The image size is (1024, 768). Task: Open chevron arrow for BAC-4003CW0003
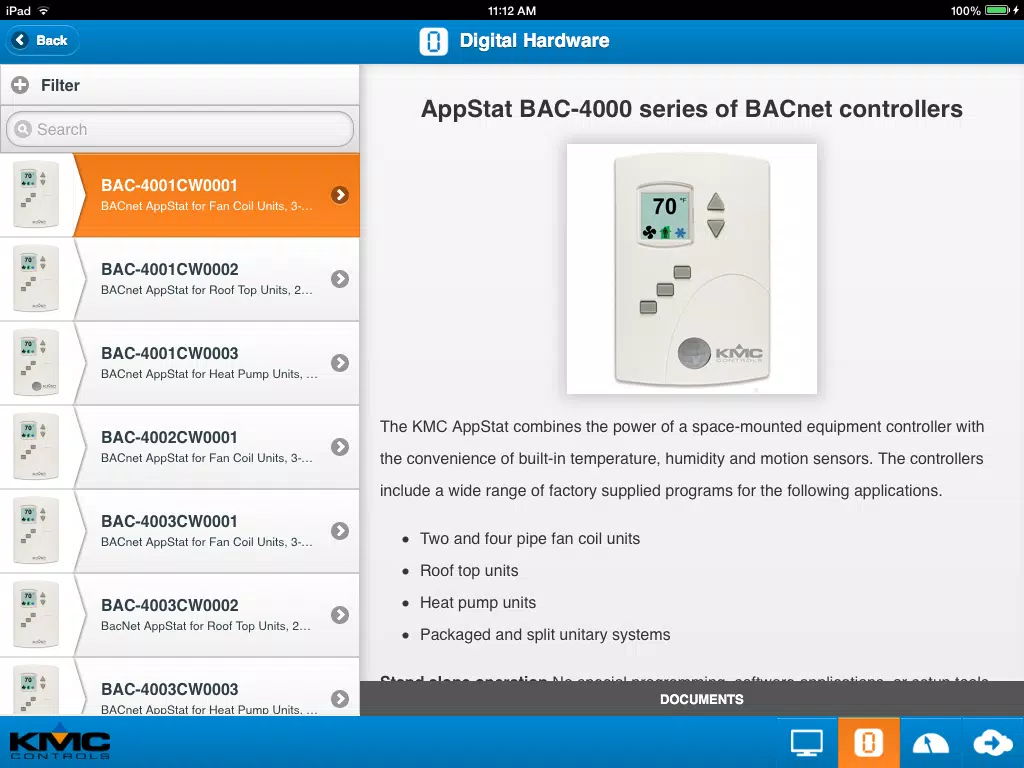340,699
